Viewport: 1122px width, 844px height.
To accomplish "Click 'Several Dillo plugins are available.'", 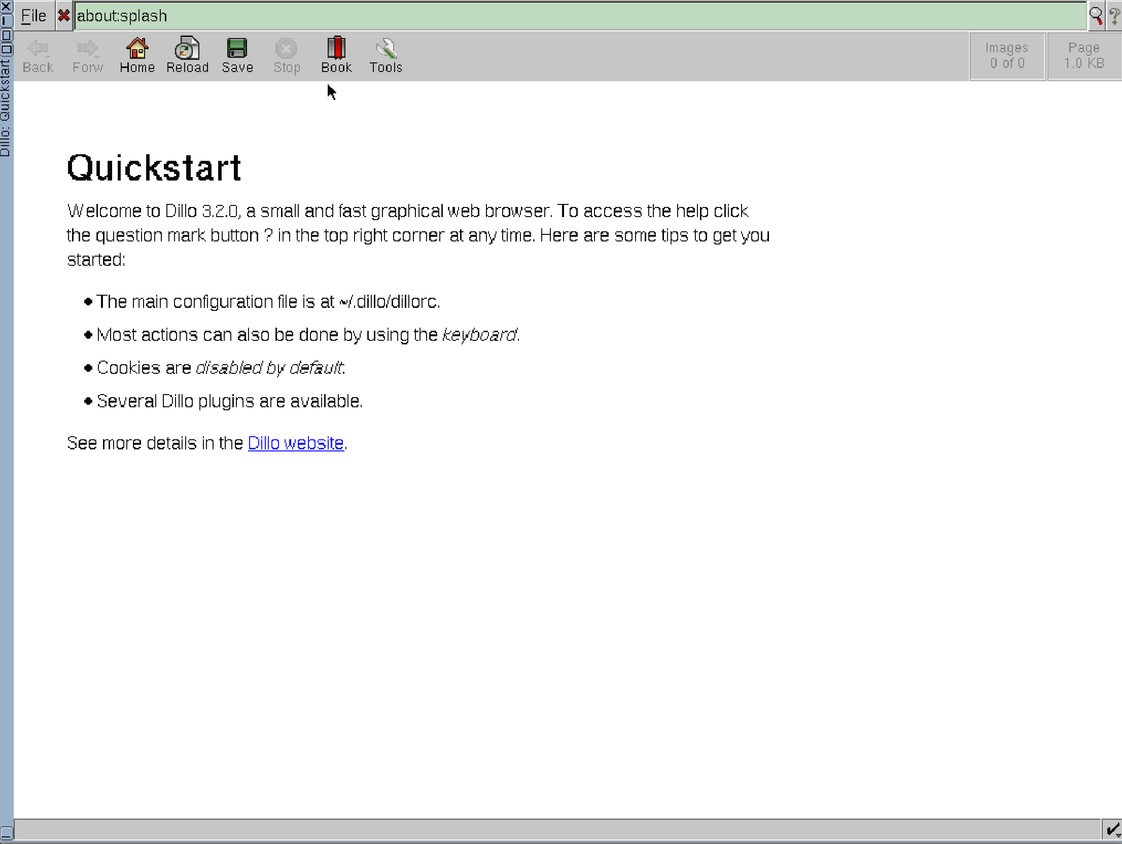I will 230,401.
